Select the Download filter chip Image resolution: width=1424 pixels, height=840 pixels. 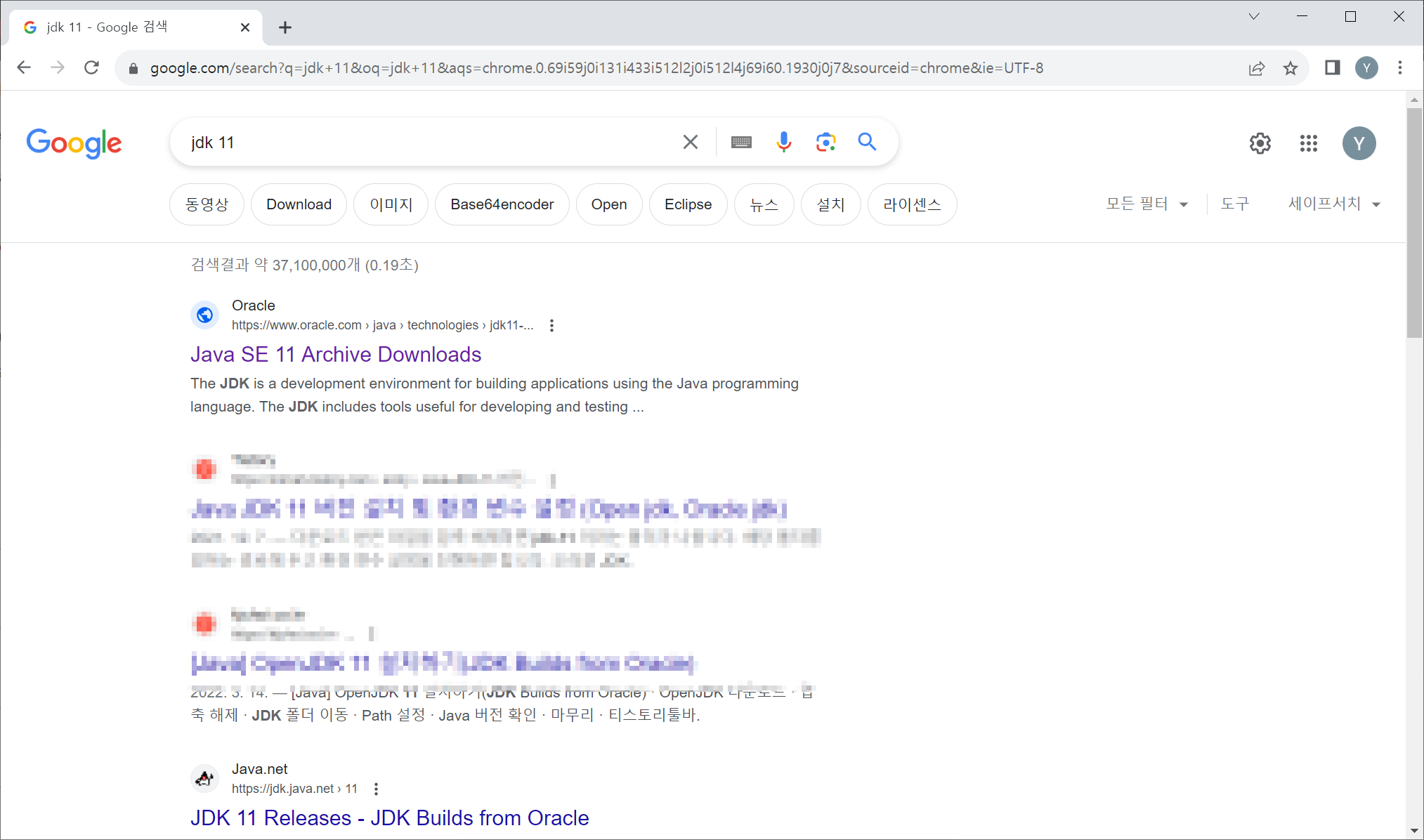click(299, 204)
